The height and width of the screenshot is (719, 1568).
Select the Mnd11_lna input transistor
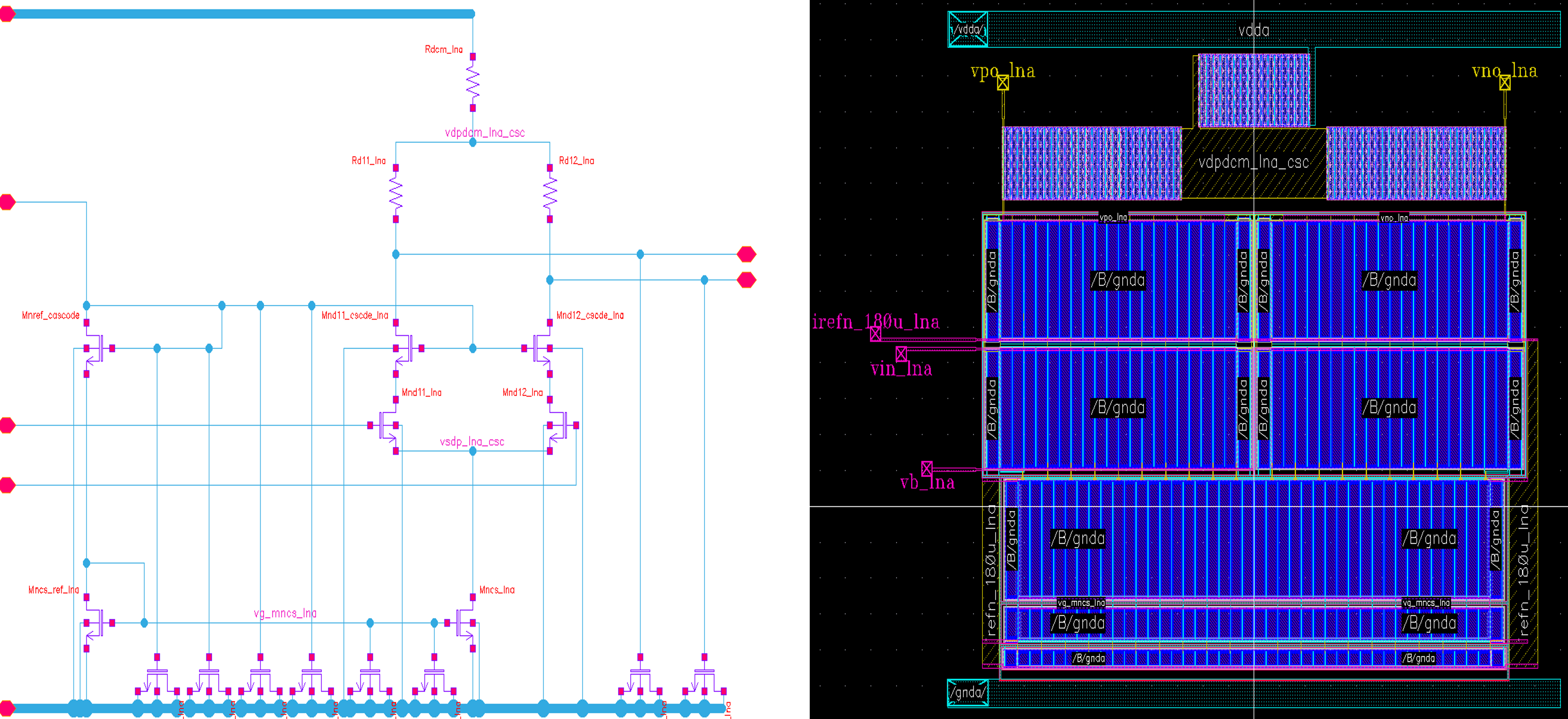[x=384, y=425]
